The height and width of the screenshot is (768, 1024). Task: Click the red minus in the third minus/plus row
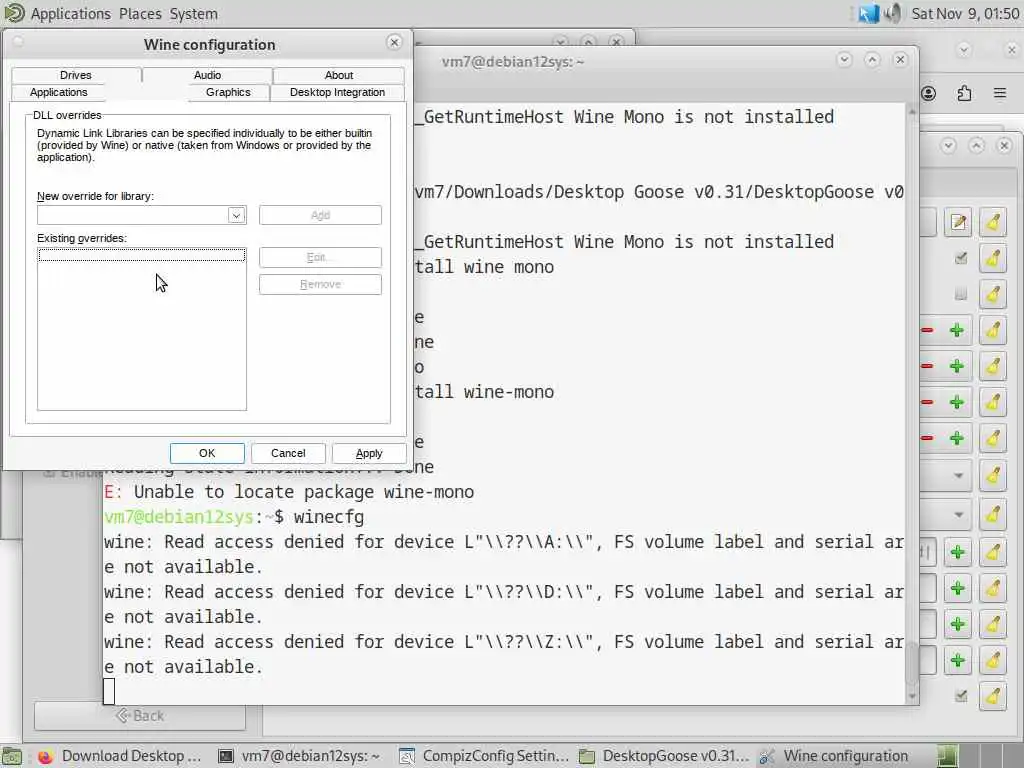point(927,402)
